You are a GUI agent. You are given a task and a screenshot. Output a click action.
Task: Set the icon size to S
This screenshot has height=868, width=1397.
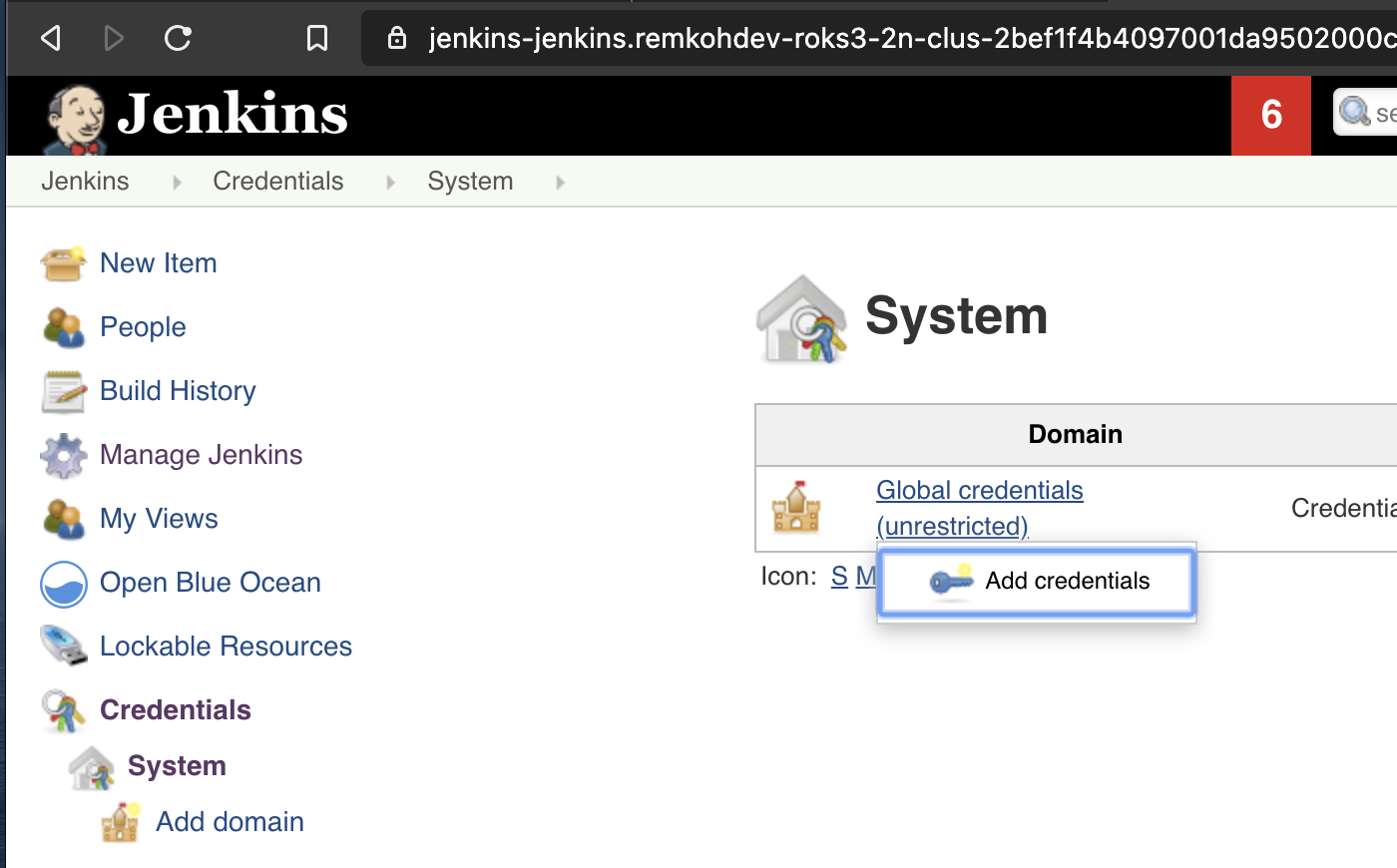[x=839, y=576]
